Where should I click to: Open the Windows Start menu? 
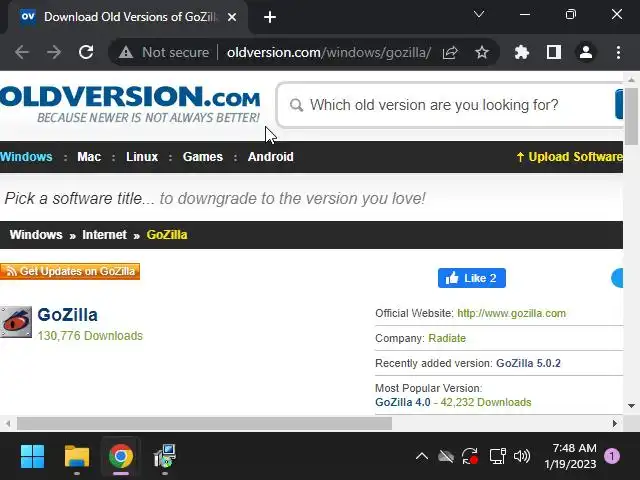32,456
